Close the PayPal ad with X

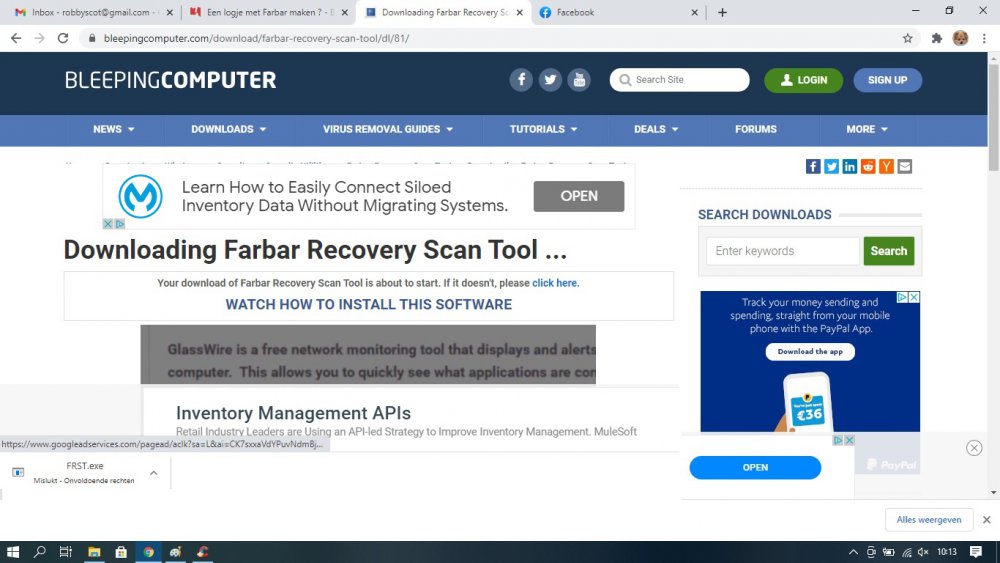(915, 297)
